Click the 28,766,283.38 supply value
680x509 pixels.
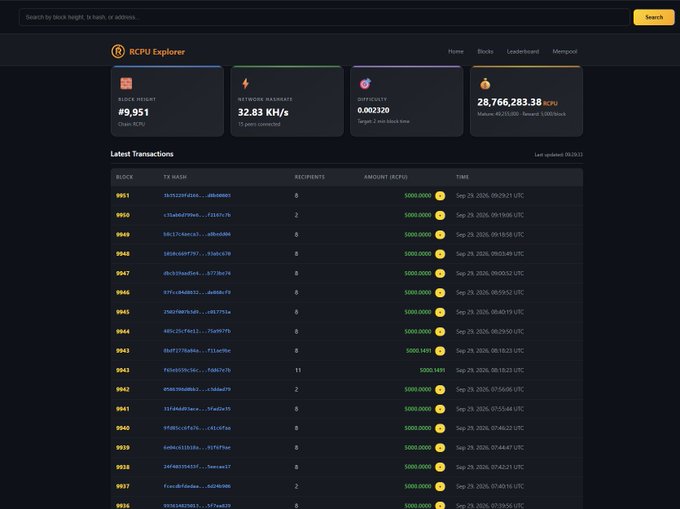509,102
